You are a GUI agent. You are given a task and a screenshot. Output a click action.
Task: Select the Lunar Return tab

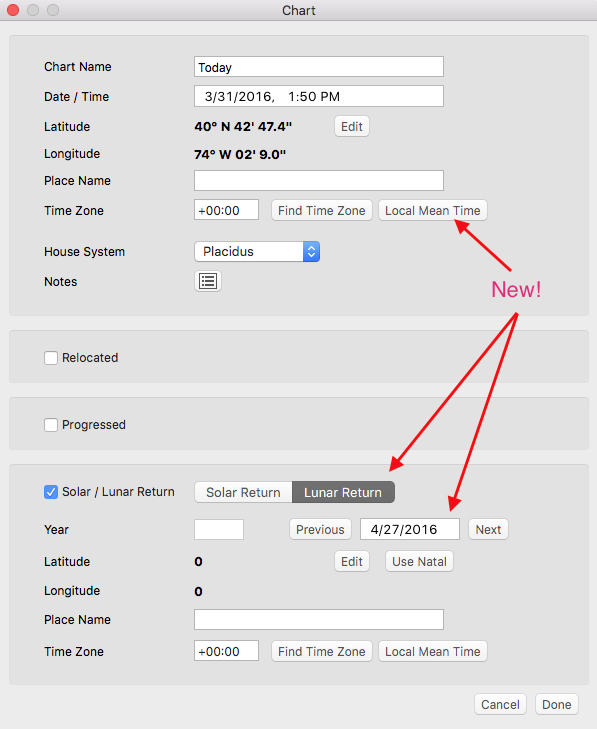tap(343, 492)
